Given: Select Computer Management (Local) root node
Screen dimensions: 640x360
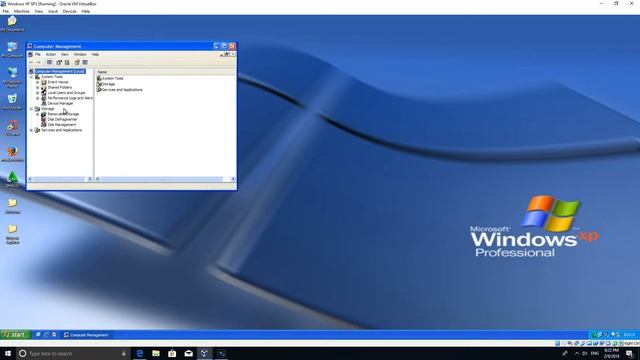Looking at the screenshot, I should coord(60,71).
